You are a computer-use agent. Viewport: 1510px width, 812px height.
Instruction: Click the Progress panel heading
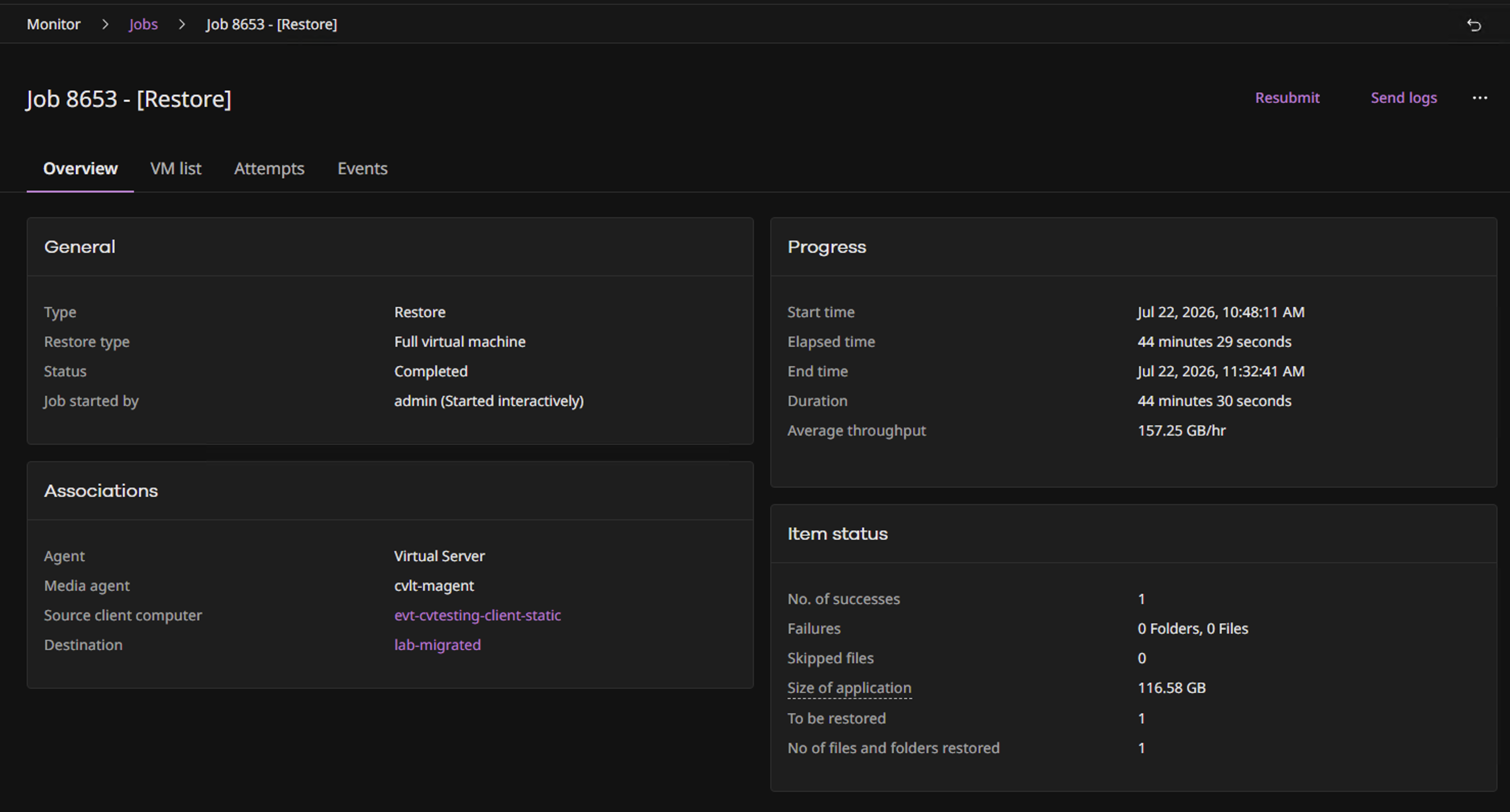[x=827, y=247]
